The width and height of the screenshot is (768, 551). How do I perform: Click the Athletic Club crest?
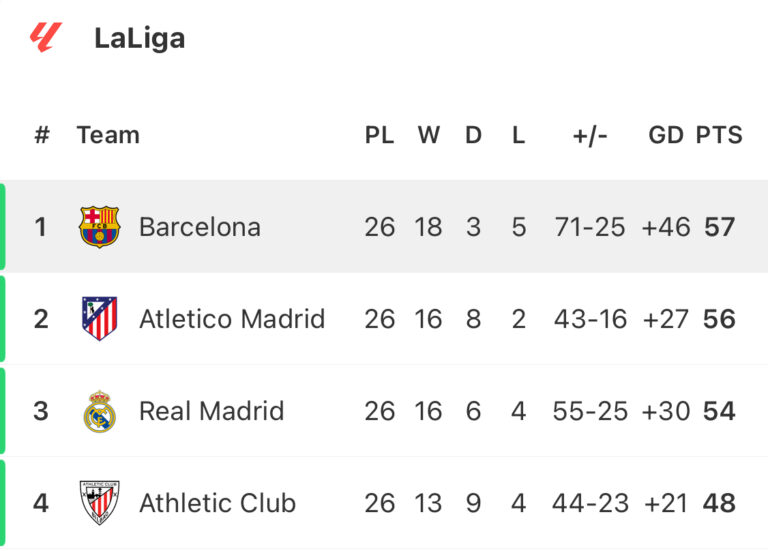(x=99, y=503)
